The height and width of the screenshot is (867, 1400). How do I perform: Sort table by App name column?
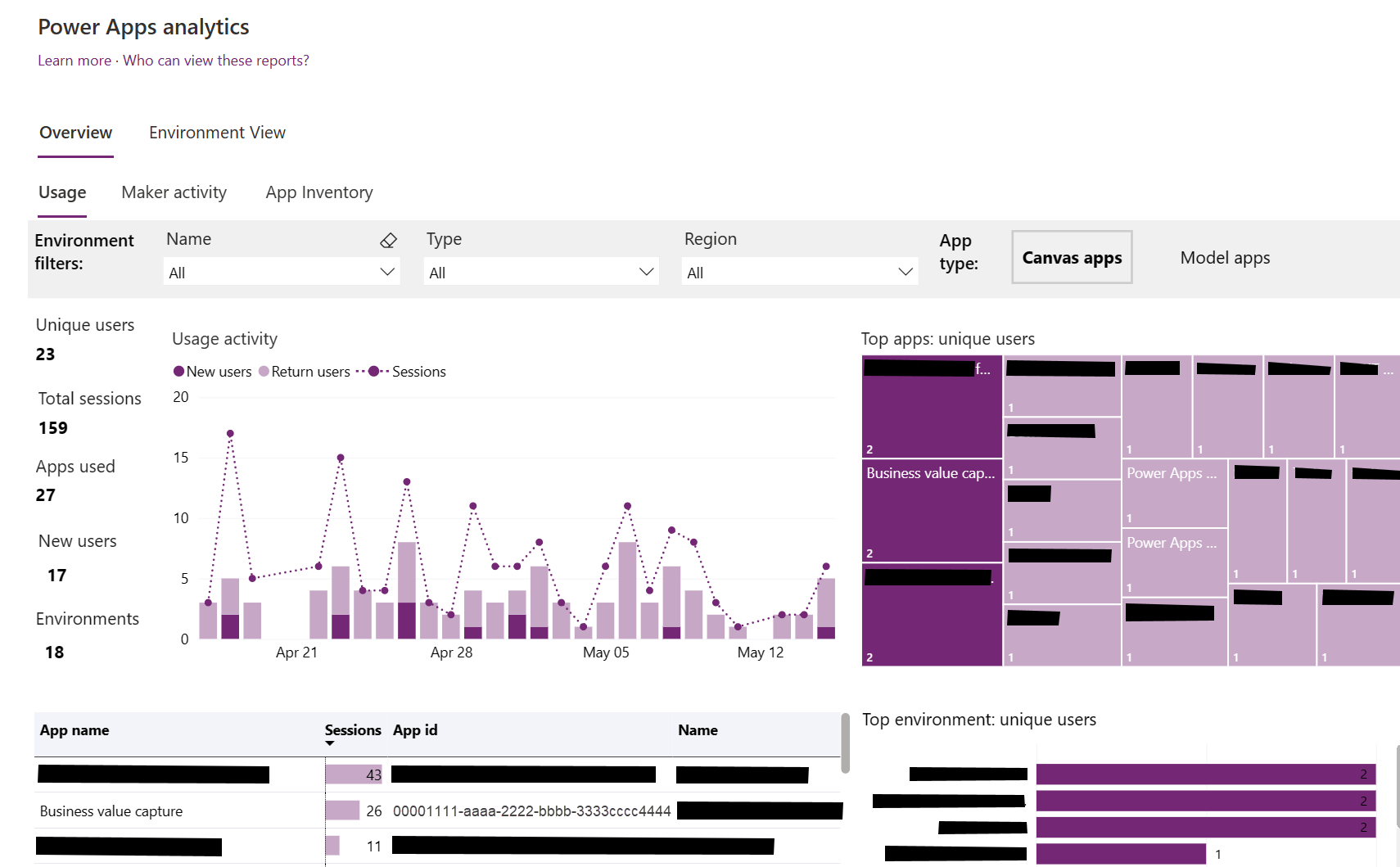[x=75, y=730]
